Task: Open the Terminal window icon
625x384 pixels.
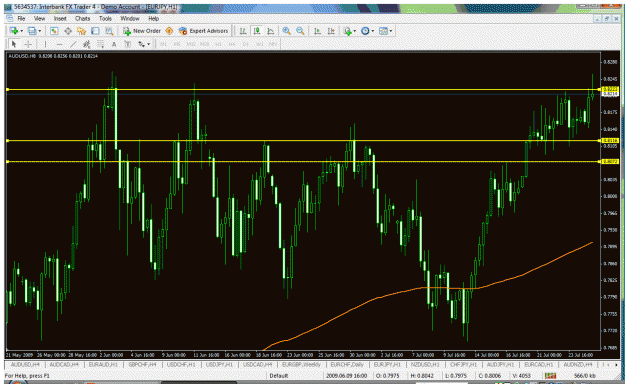Action: click(95, 31)
